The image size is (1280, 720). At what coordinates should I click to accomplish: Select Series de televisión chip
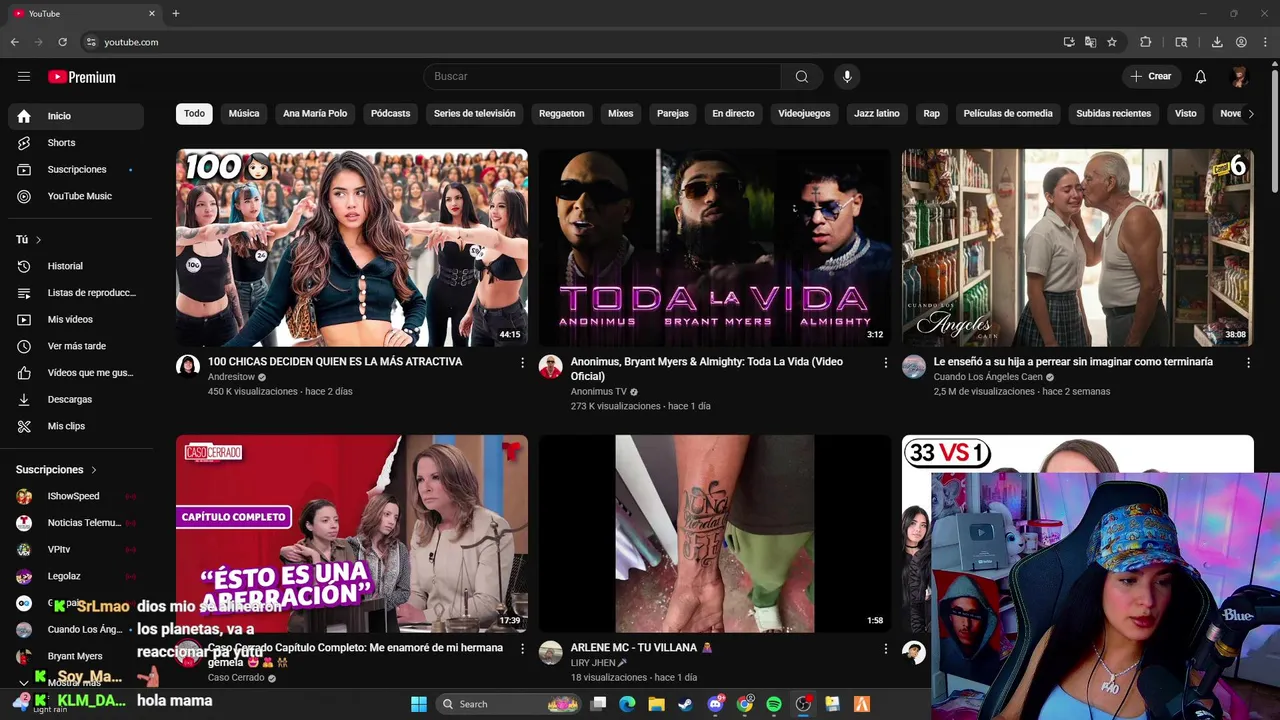click(474, 113)
